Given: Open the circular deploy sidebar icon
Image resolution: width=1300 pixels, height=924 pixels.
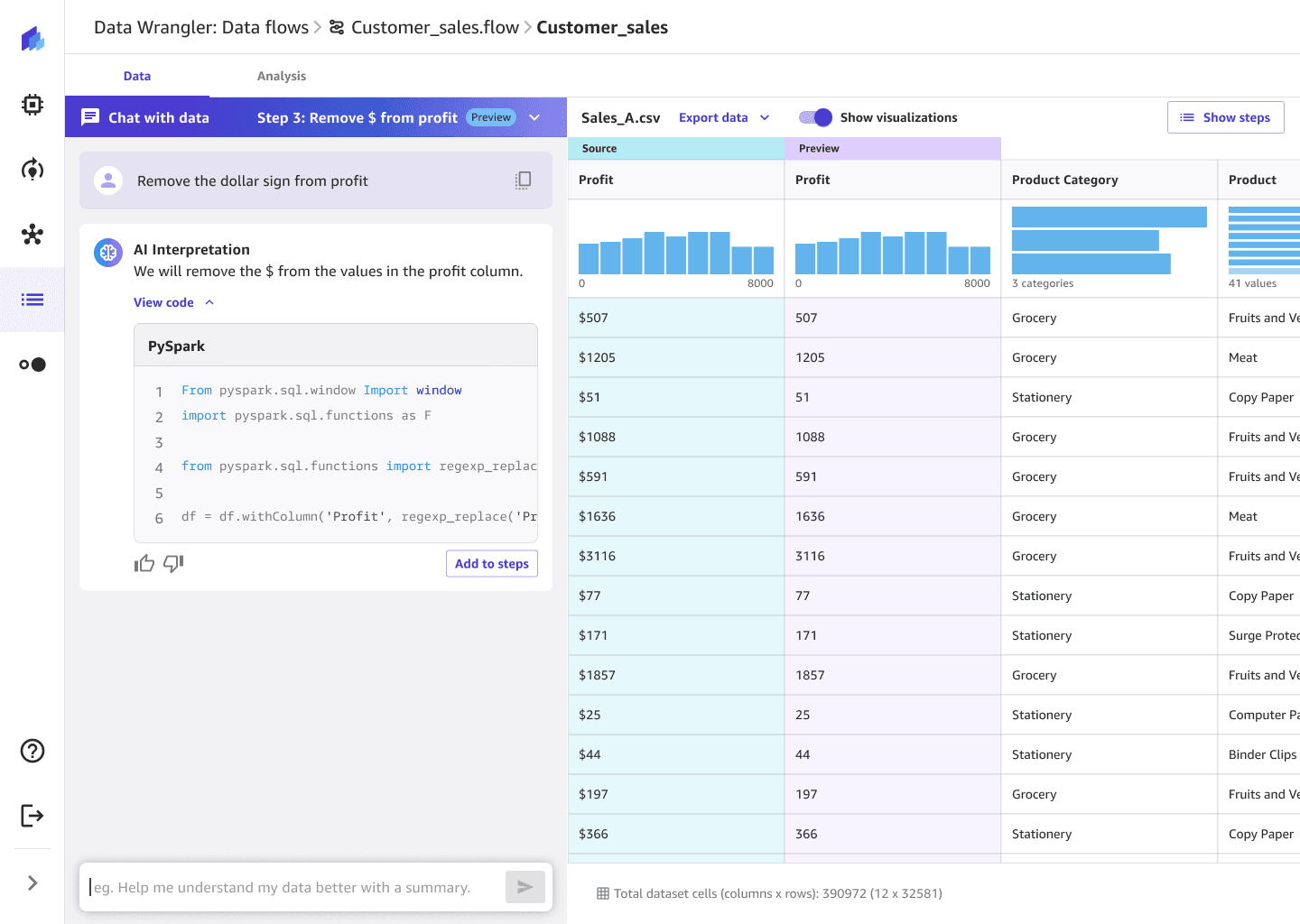Looking at the screenshot, I should click(32, 170).
